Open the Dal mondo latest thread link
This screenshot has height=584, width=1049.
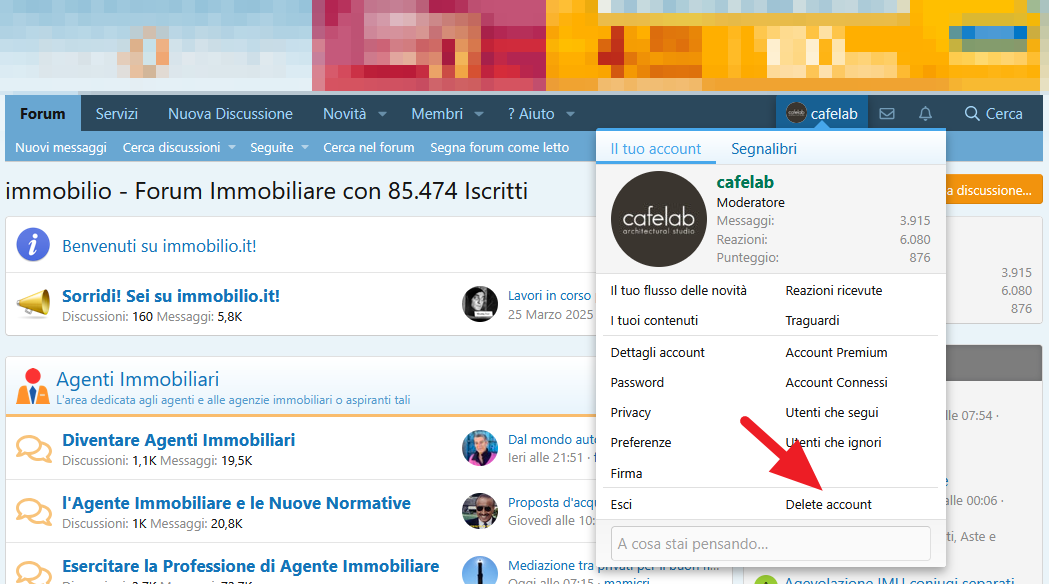pyautogui.click(x=552, y=440)
